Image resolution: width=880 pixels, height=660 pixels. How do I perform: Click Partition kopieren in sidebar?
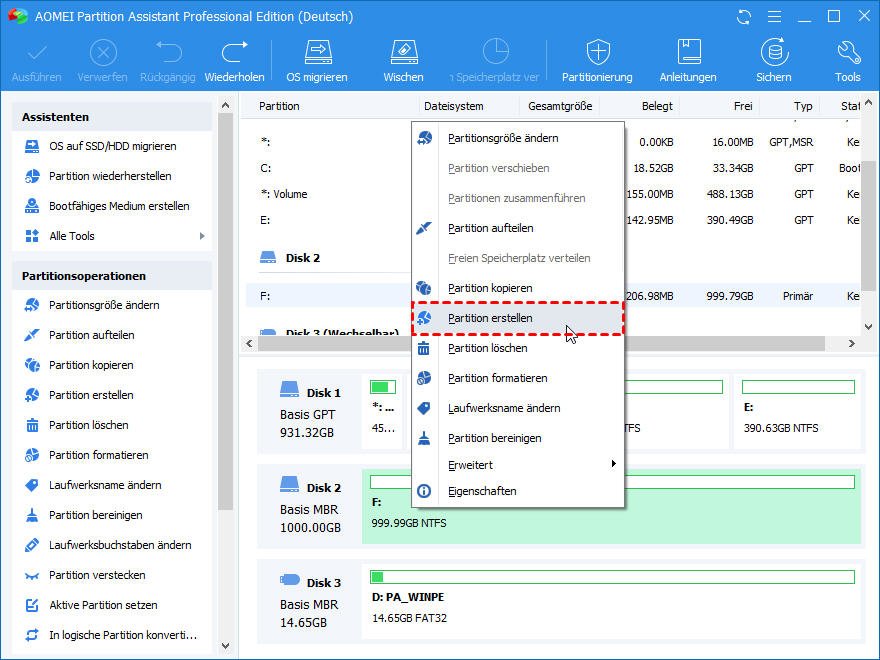click(91, 365)
